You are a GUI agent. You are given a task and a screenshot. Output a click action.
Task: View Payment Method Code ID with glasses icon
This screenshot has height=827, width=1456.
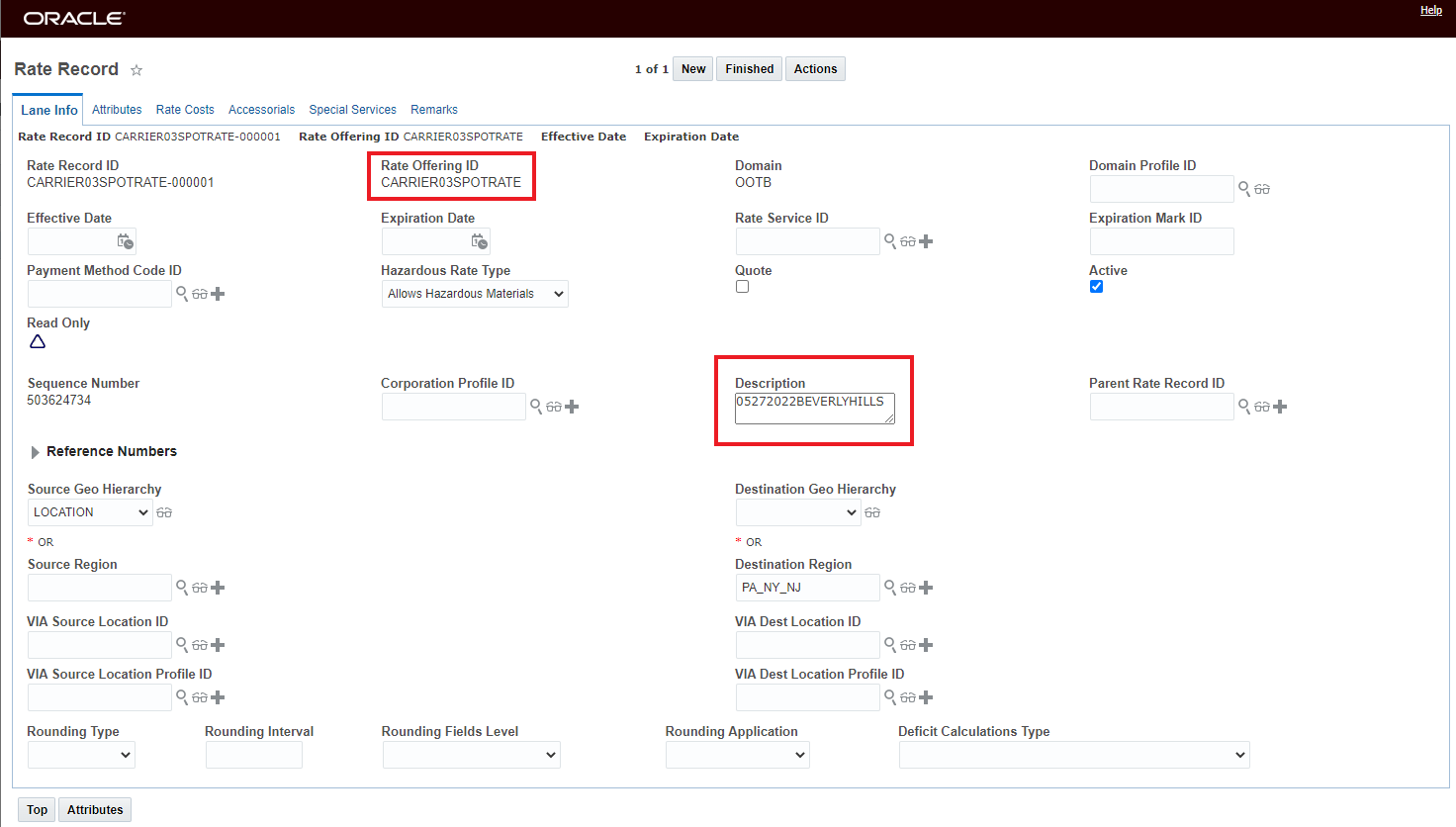coord(200,294)
